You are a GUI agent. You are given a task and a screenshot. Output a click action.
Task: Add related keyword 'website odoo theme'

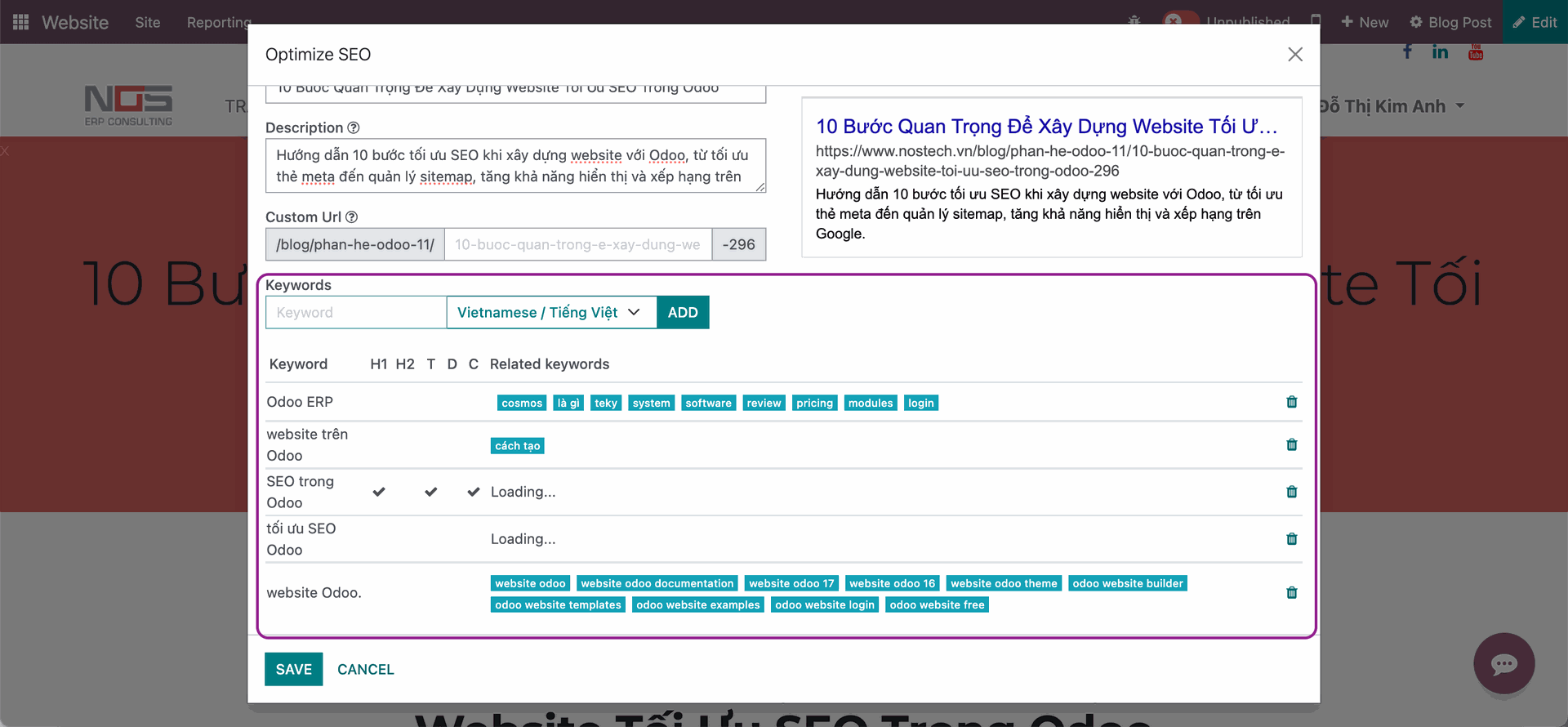(1004, 583)
